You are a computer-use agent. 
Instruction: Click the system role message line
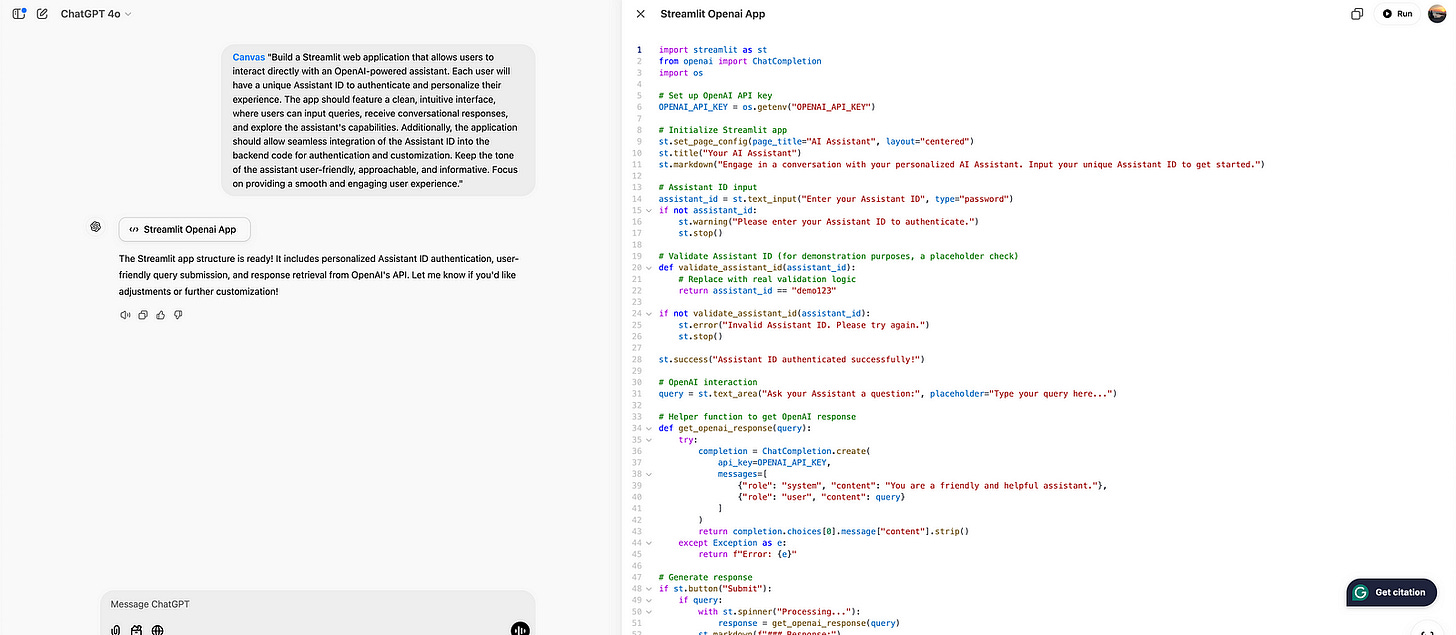click(x=923, y=485)
